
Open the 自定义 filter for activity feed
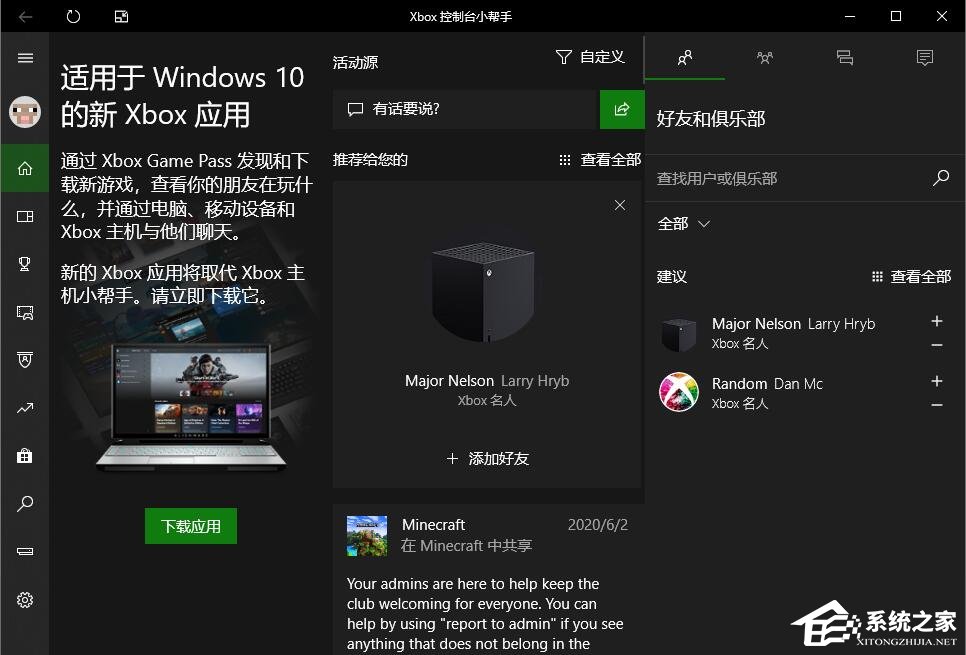tap(590, 57)
